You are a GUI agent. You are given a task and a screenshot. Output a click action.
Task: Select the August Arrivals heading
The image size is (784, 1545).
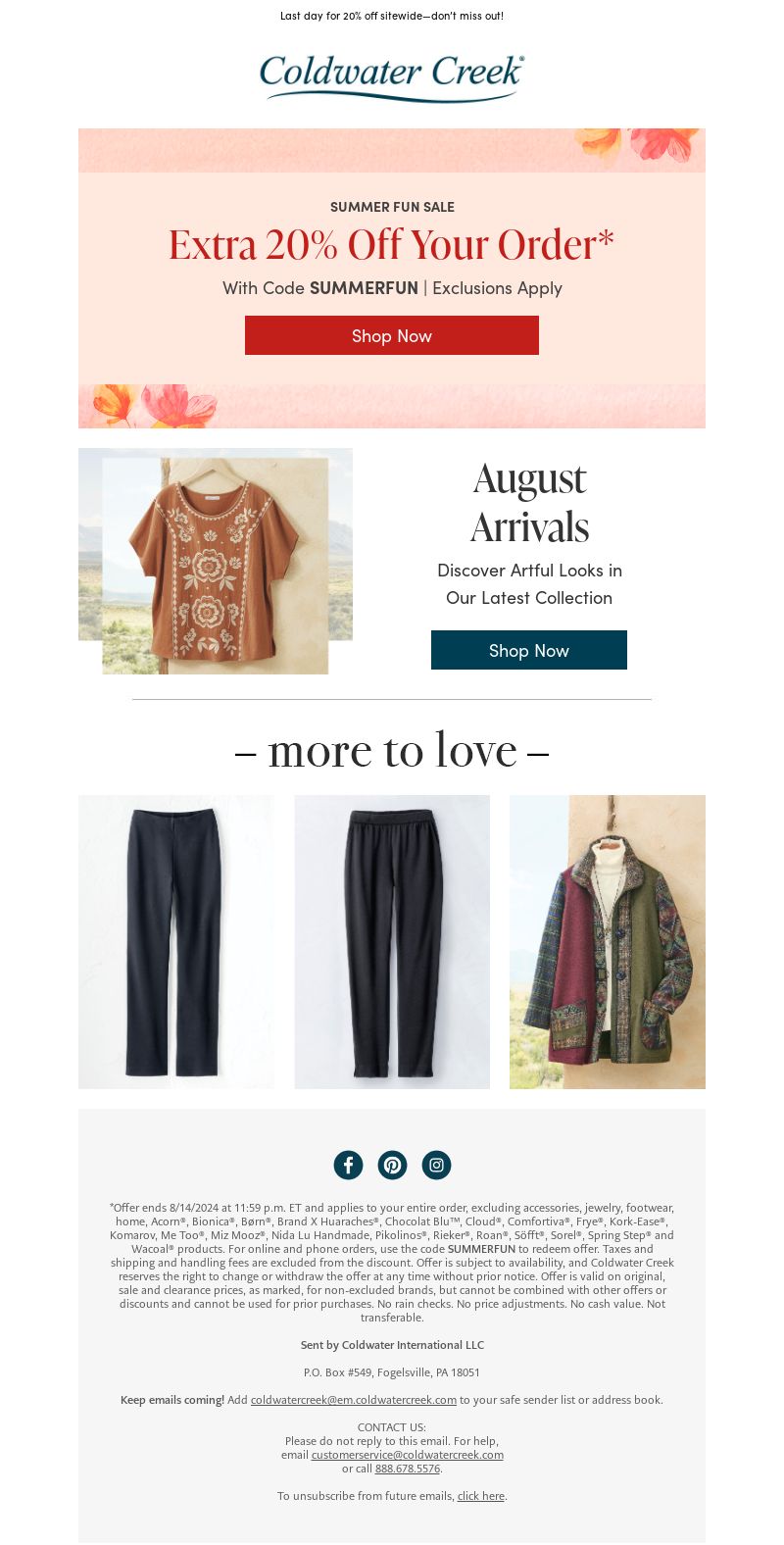point(529,503)
